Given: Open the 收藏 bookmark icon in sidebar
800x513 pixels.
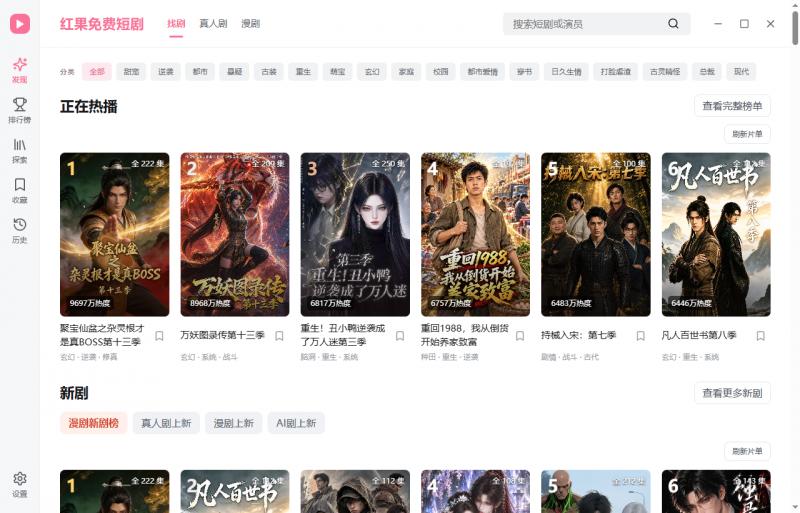Looking at the screenshot, I should pyautogui.click(x=20, y=185).
